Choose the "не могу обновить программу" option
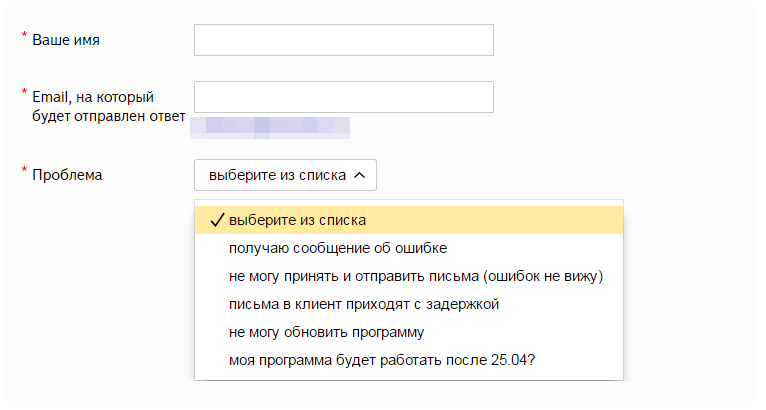Viewport: 766px width, 410px height. (327, 332)
